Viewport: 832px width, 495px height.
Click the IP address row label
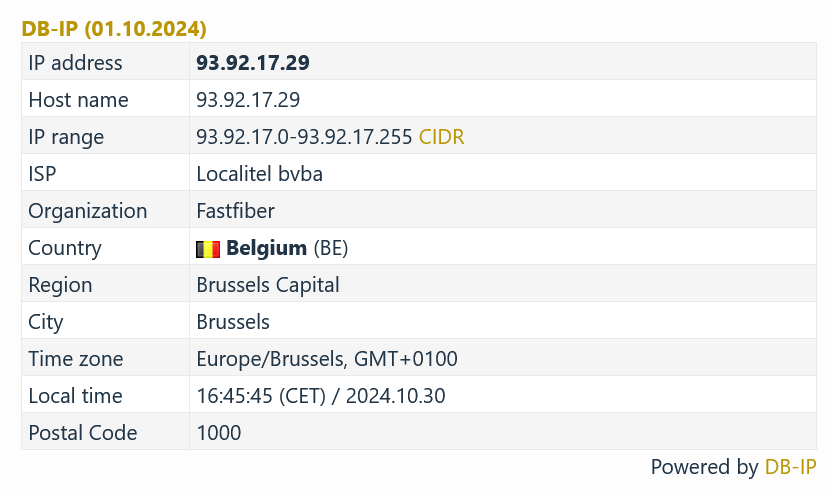click(x=75, y=63)
